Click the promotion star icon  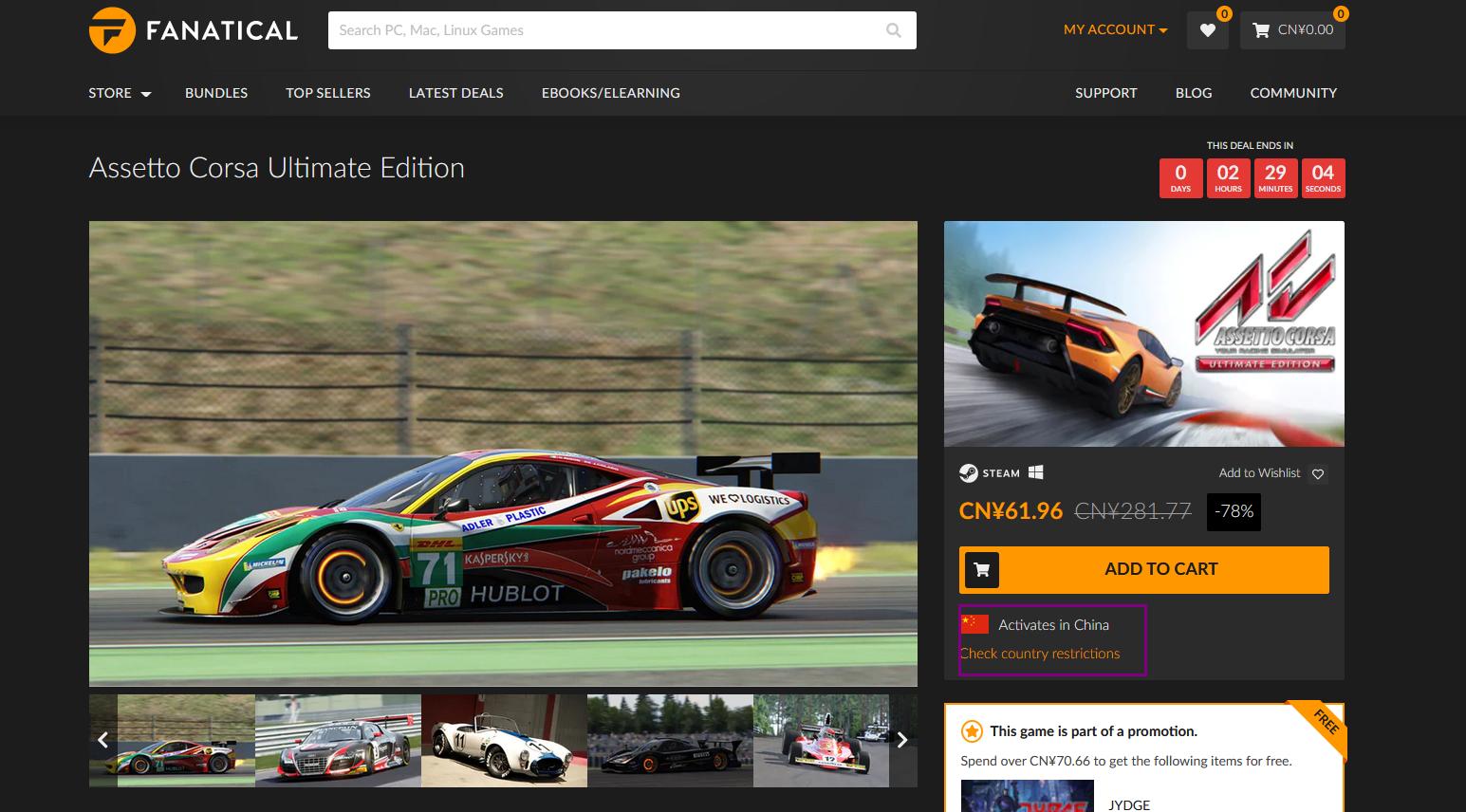tap(972, 731)
